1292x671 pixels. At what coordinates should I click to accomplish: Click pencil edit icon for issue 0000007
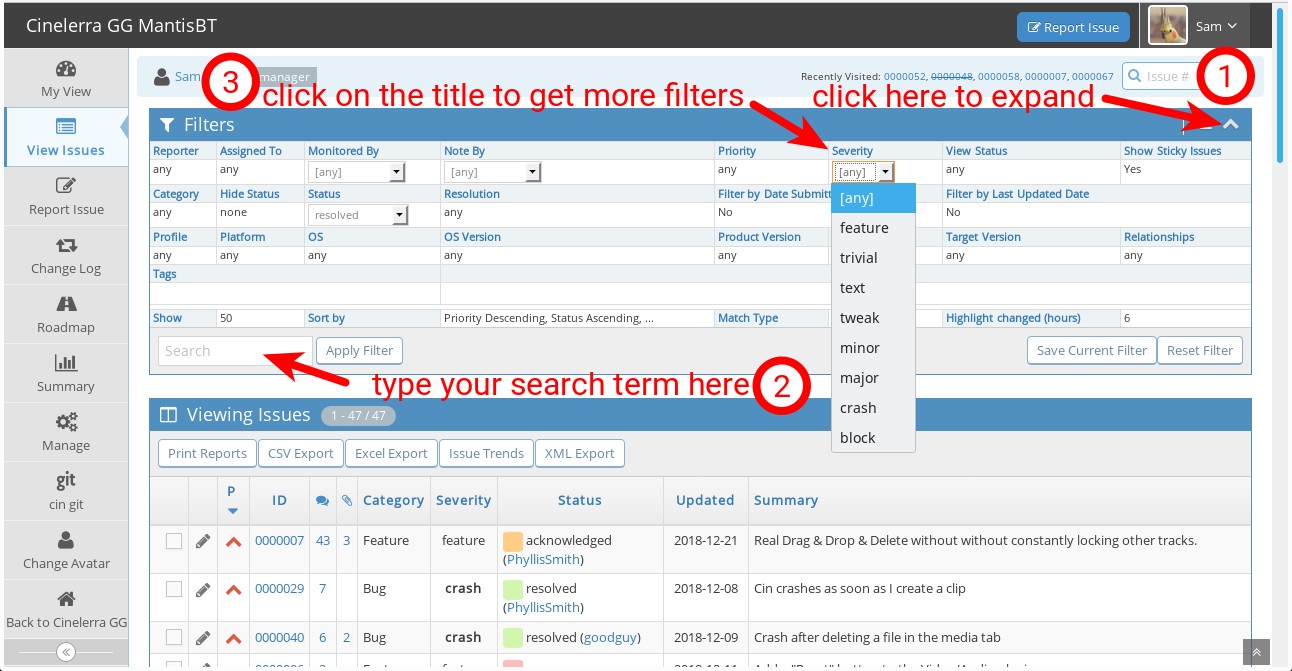pos(203,541)
